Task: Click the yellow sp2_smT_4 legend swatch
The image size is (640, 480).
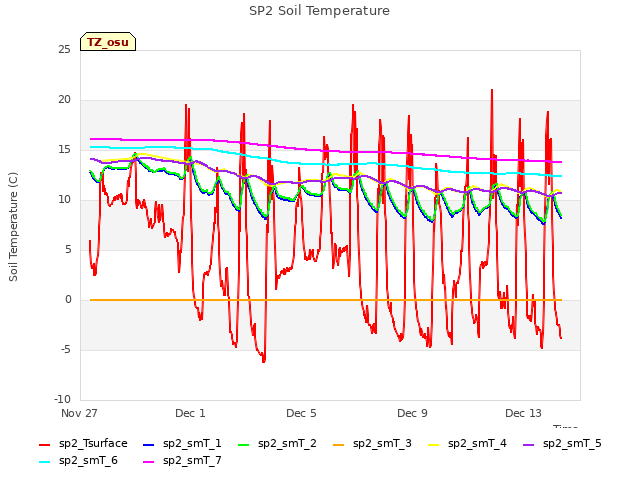Action: (x=433, y=444)
